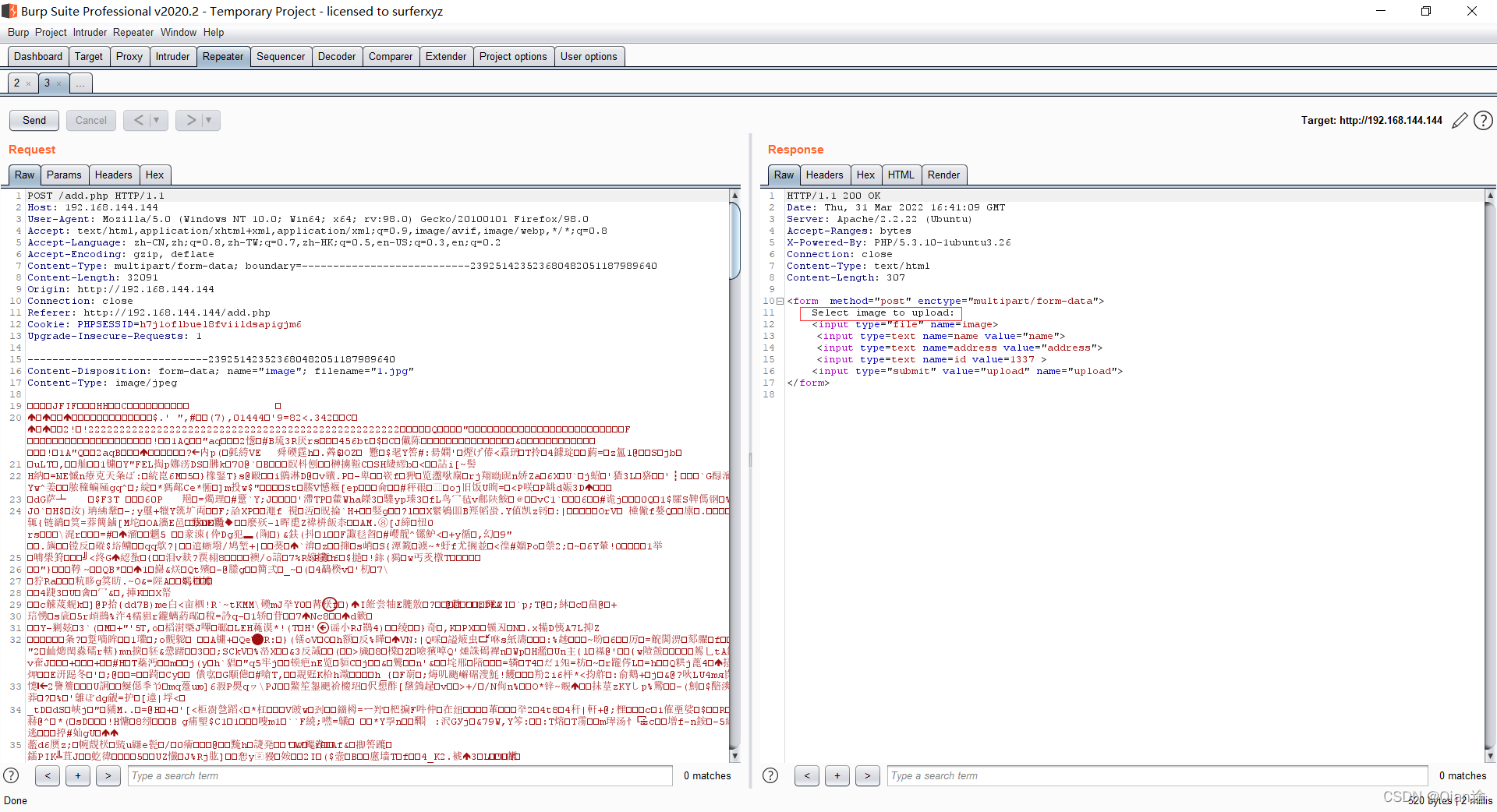Show response Hex view
1497x812 pixels.
[x=866, y=175]
